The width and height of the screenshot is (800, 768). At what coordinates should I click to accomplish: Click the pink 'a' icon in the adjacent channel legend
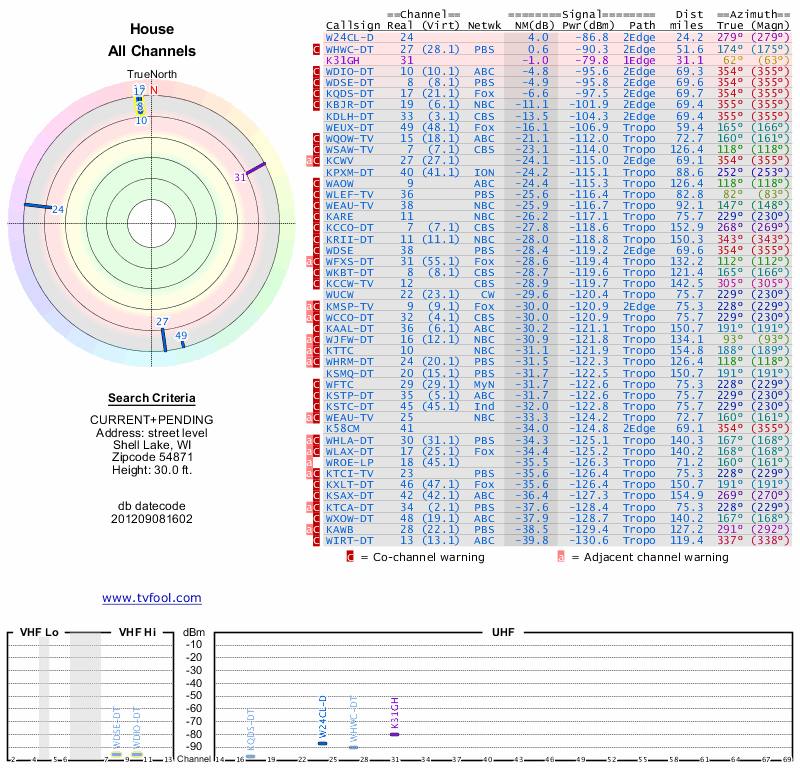tap(561, 557)
